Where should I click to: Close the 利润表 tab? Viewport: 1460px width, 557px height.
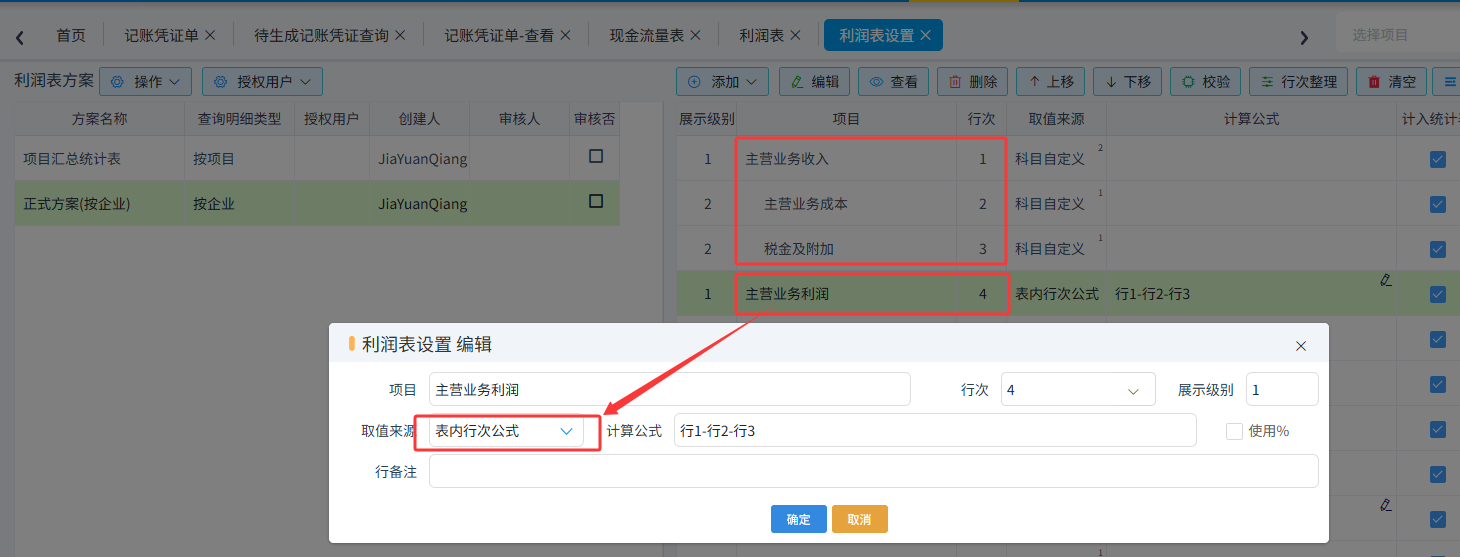[x=796, y=35]
